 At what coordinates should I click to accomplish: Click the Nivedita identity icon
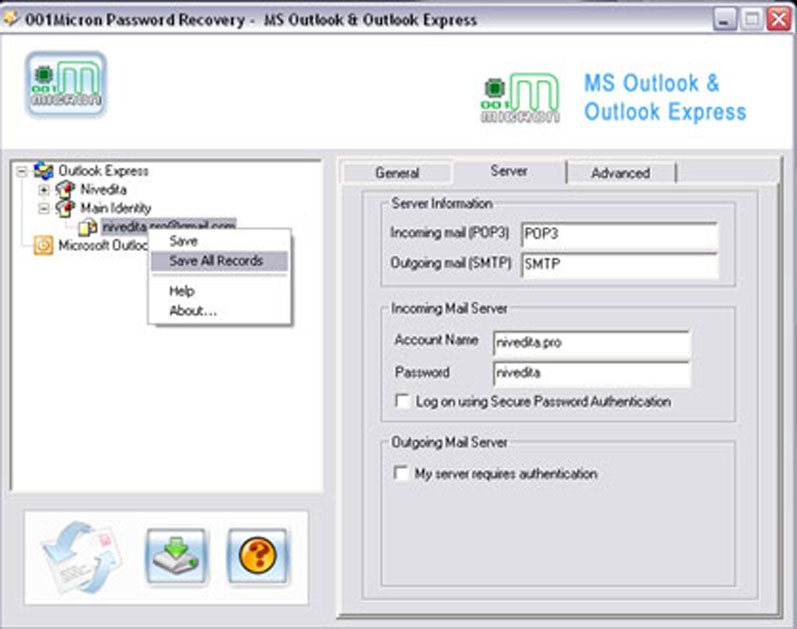click(x=65, y=190)
